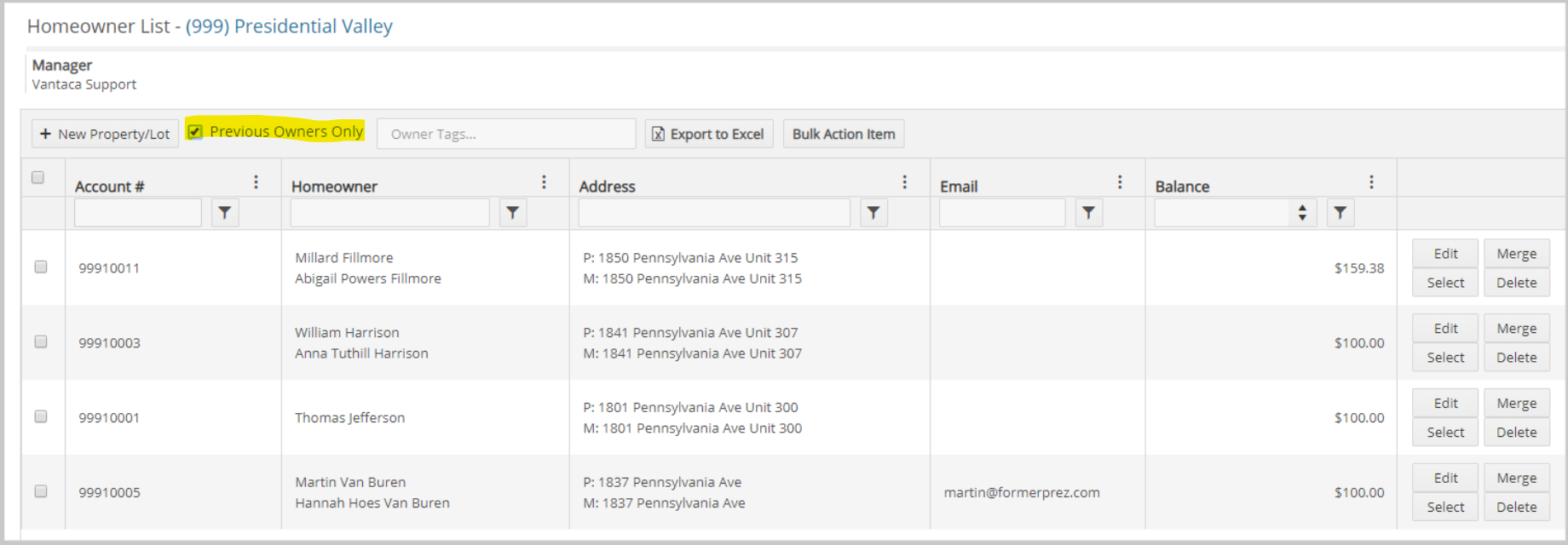Open the Email column three-dot menu
Screen dimensions: 1568x545
(1120, 182)
